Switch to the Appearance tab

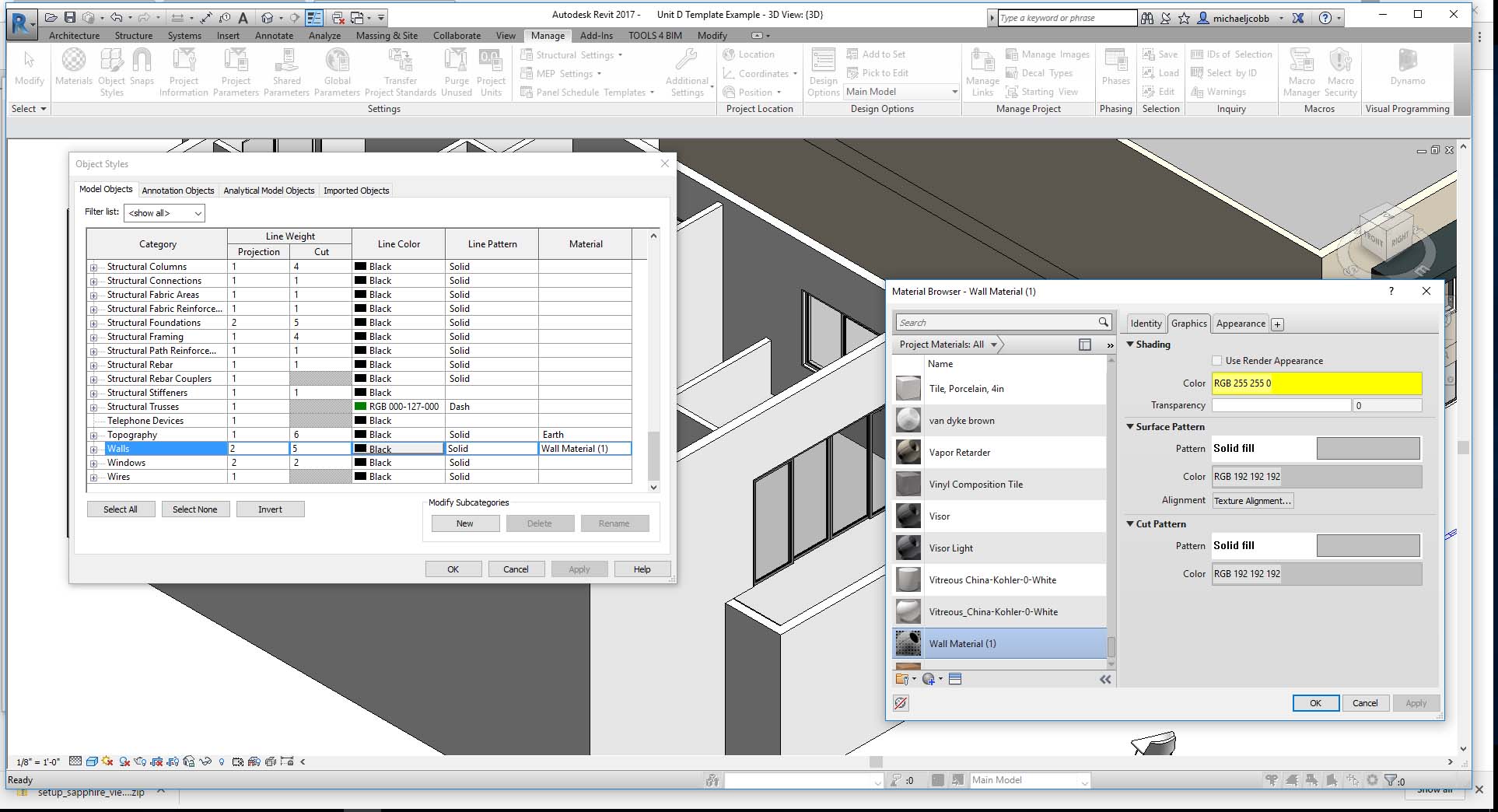[1240, 324]
